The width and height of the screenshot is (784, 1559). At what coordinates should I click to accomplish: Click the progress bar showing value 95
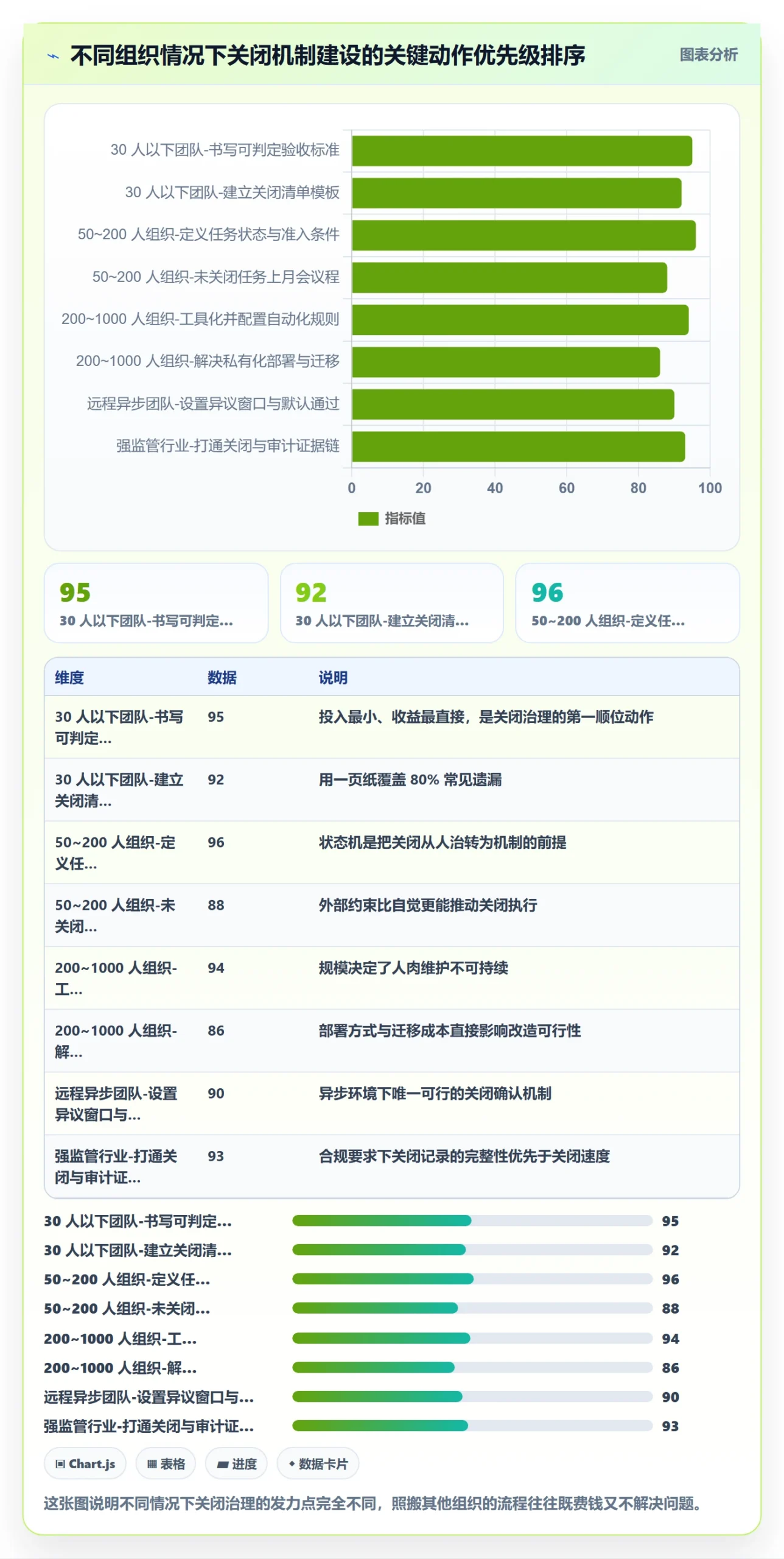[x=472, y=1220]
